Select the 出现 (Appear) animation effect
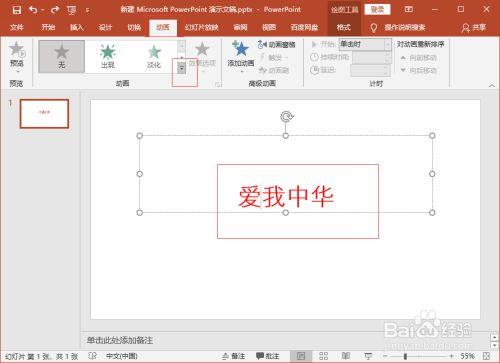 (108, 57)
